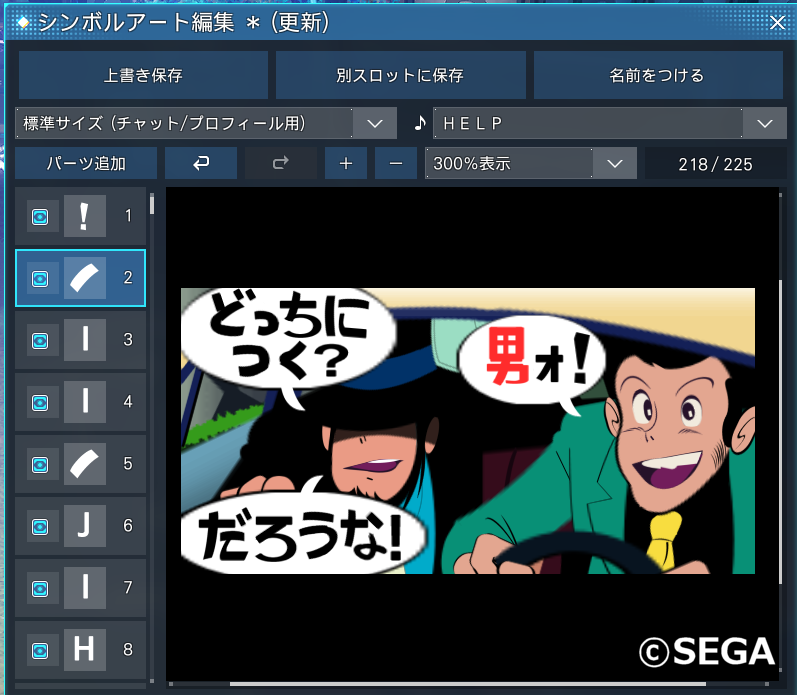The image size is (797, 695).
Task: Expand the HELP sound dropdown arrow
Action: tap(764, 123)
